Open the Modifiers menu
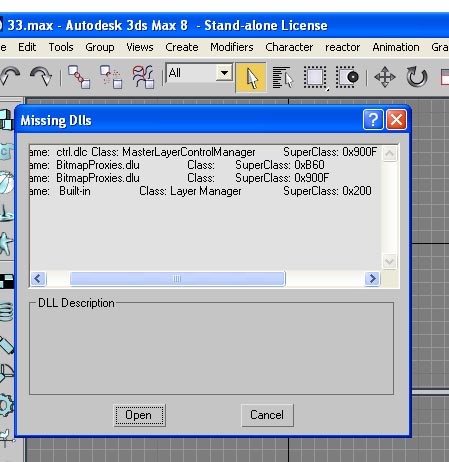The image size is (449, 462). [232, 47]
